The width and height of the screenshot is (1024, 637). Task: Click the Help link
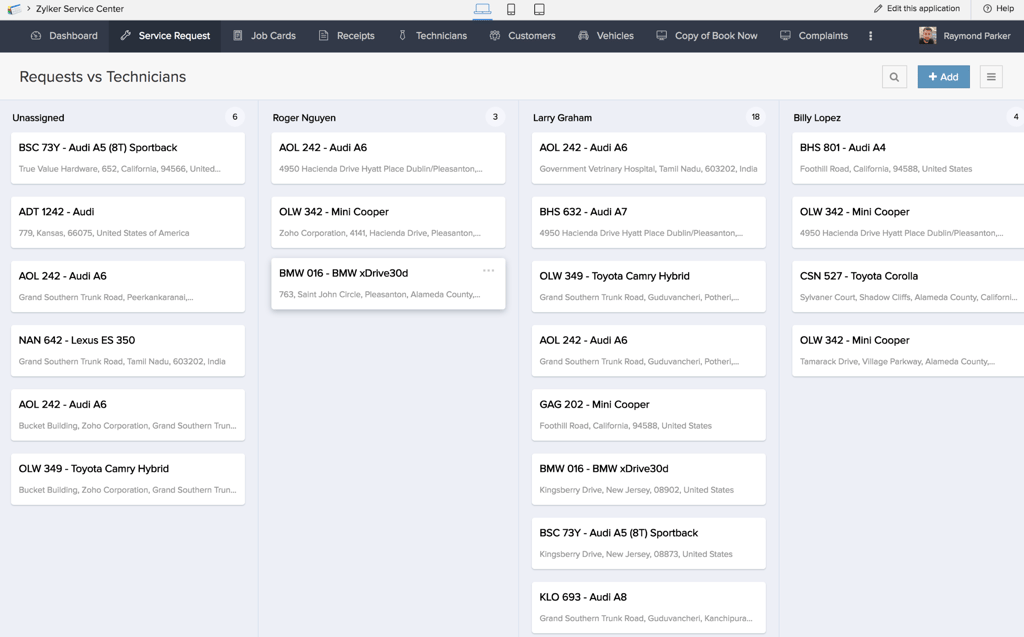point(999,9)
